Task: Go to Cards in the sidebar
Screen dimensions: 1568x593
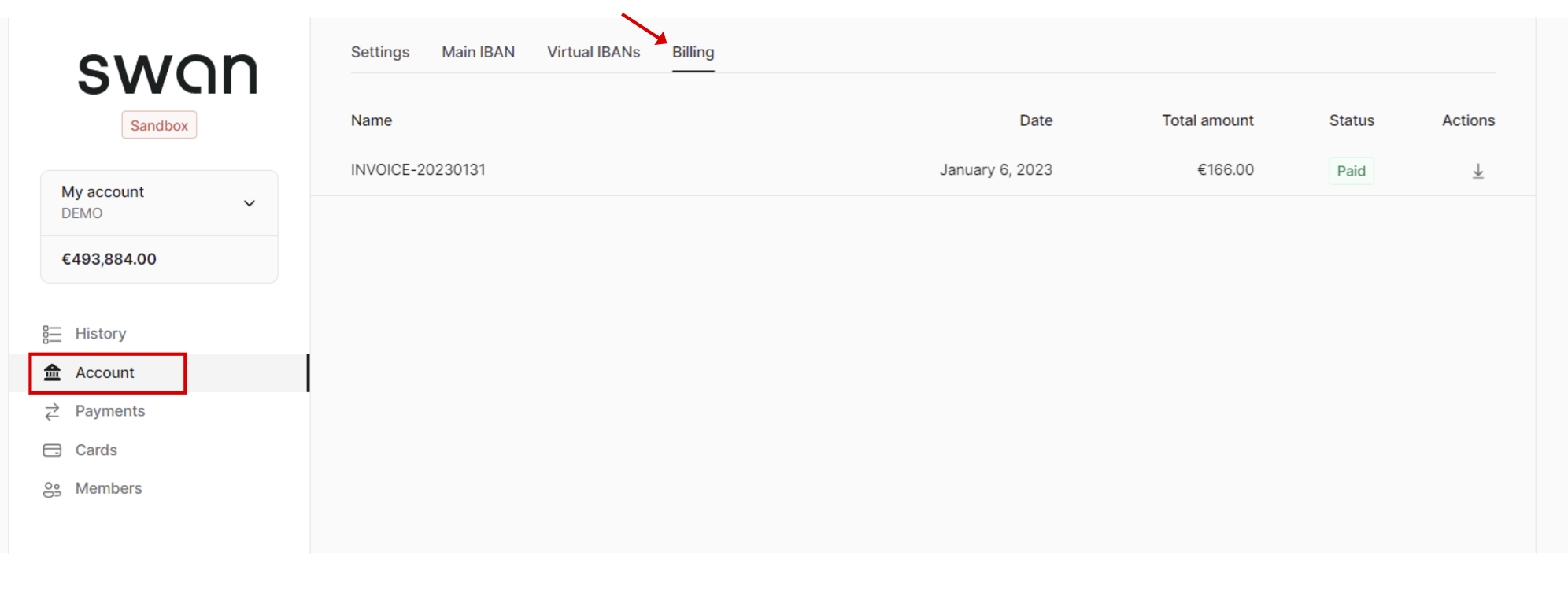Action: pos(96,450)
